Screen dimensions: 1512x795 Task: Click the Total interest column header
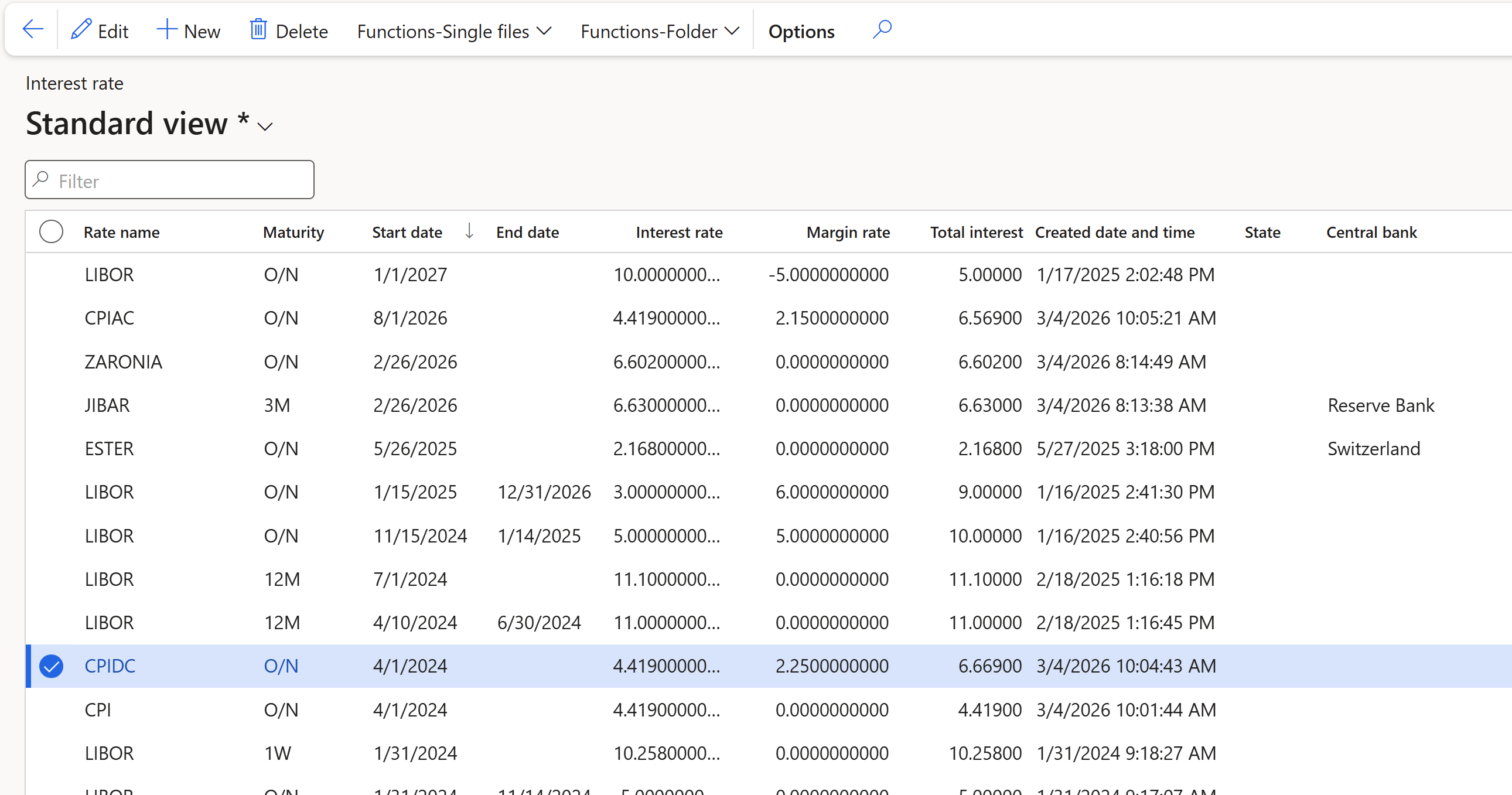click(975, 233)
